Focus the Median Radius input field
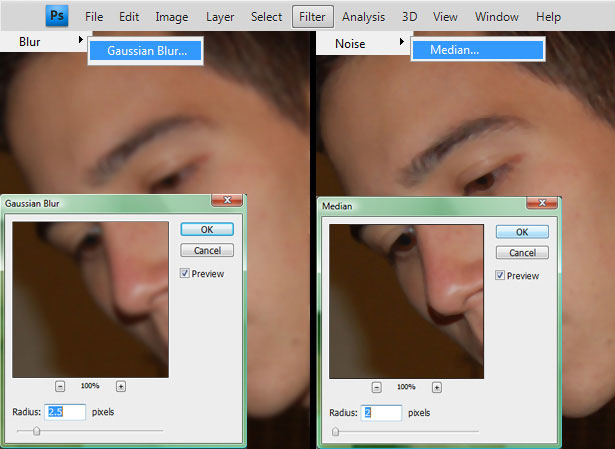Image resolution: width=615 pixels, height=449 pixels. pyautogui.click(x=381, y=413)
